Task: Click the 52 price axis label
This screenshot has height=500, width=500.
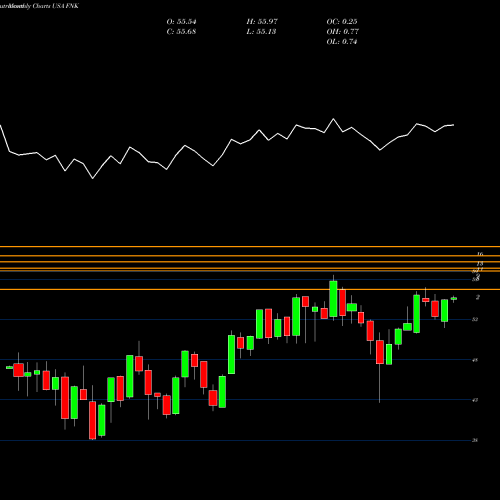Action: click(475, 319)
